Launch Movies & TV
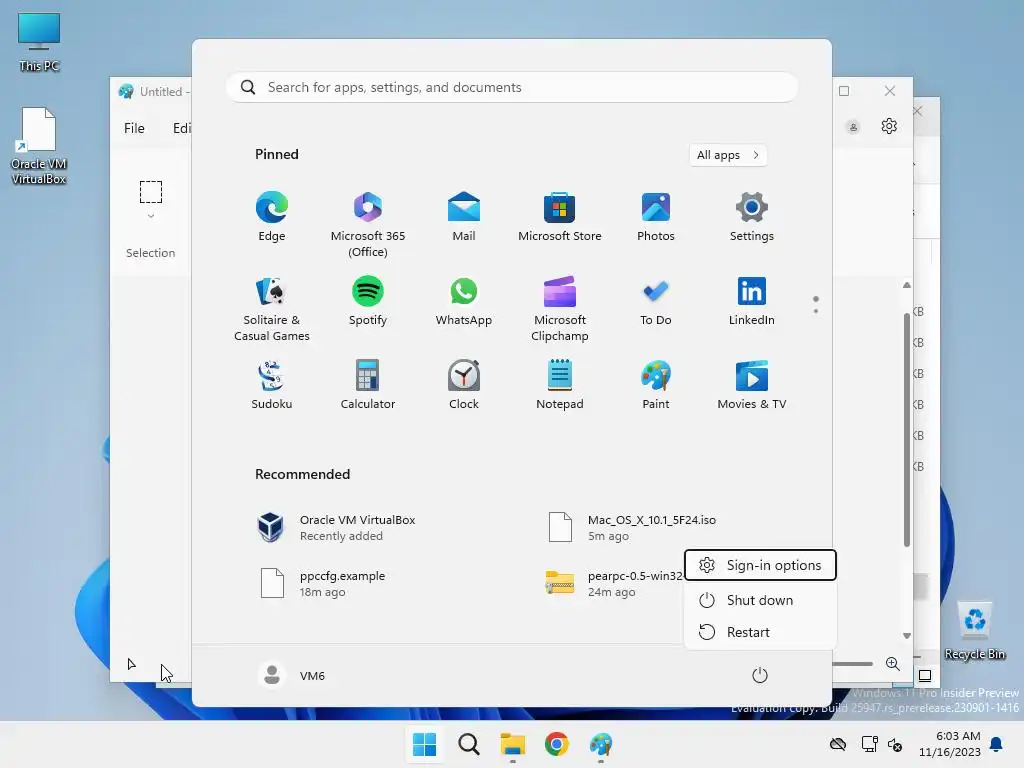 [x=752, y=385]
